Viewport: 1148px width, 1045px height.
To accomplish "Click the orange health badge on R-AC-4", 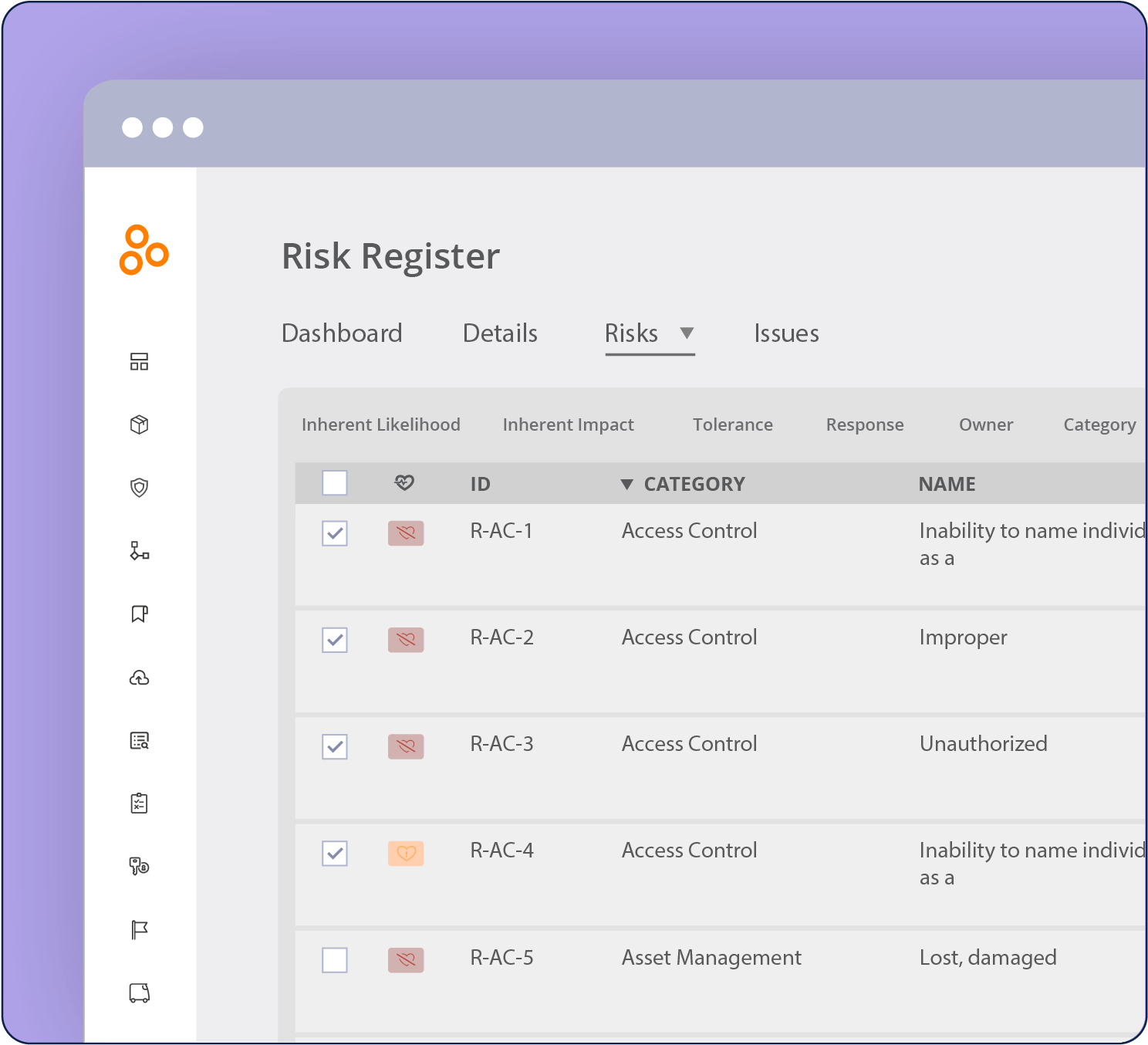I will [x=406, y=854].
